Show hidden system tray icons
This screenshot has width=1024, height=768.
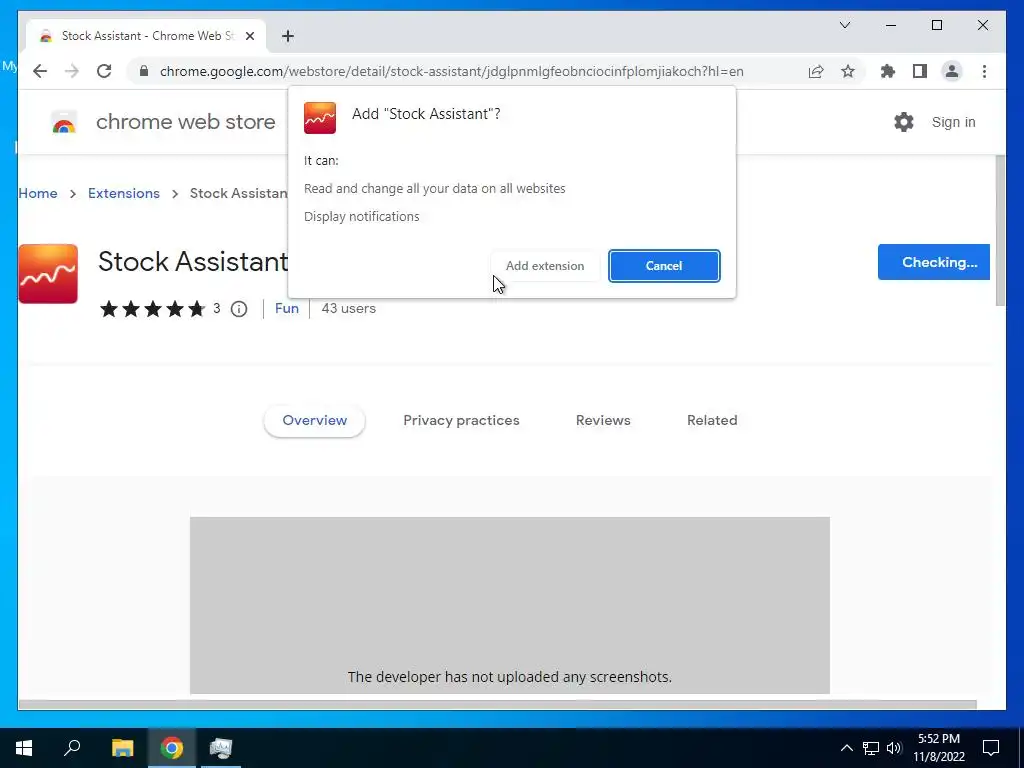(846, 748)
